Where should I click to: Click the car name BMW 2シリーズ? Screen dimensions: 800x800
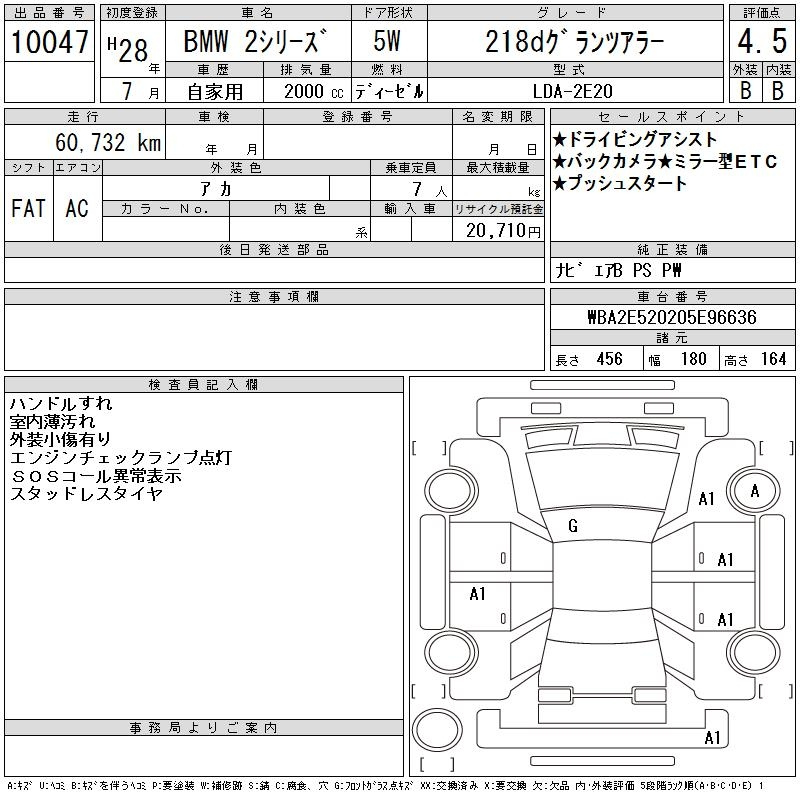(x=255, y=41)
